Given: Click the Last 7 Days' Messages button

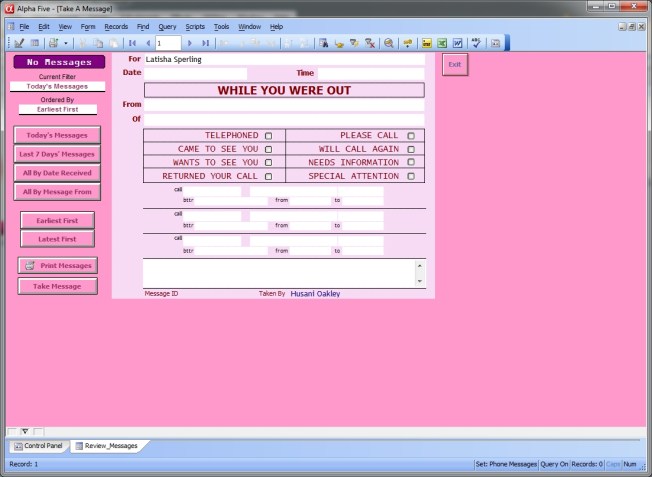Looking at the screenshot, I should coord(58,154).
